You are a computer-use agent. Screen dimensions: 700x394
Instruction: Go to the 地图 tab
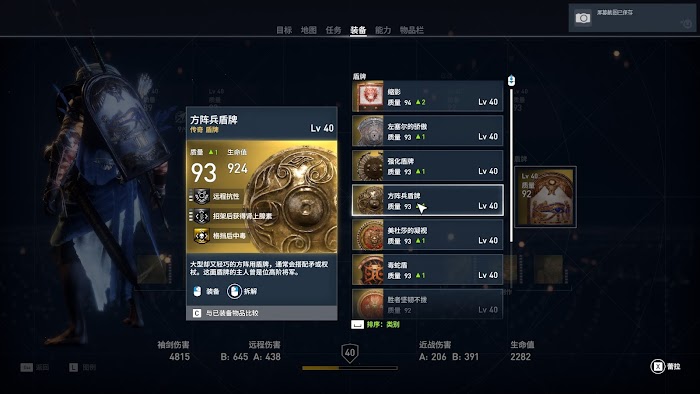pos(308,30)
